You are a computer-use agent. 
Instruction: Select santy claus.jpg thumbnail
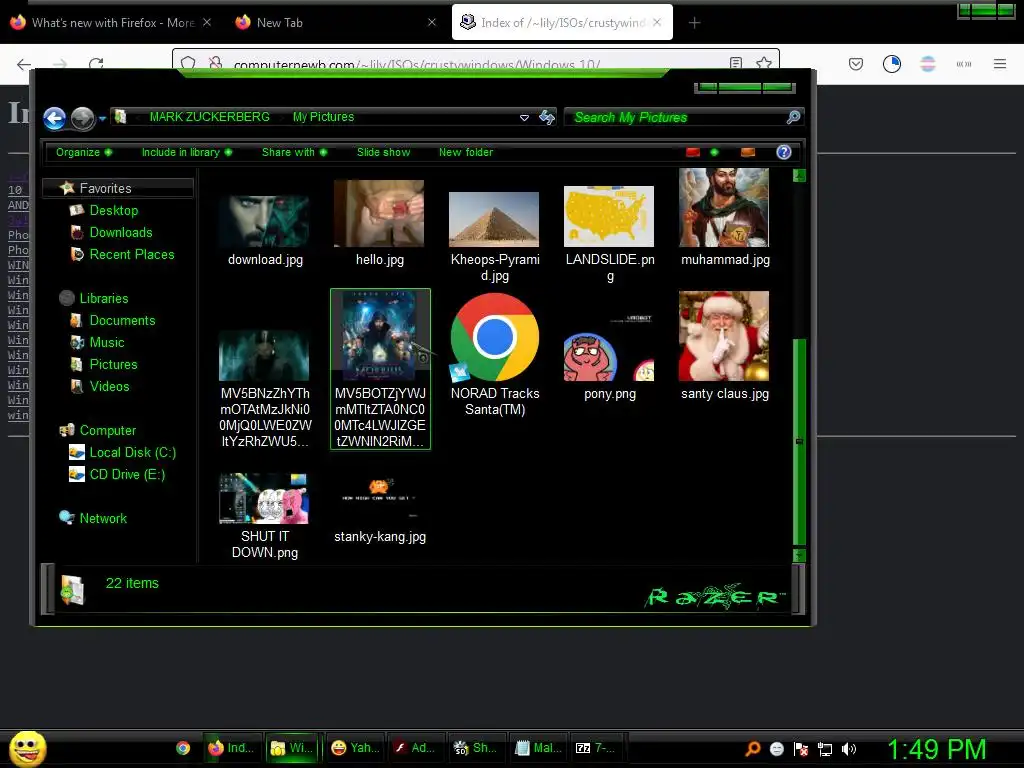tap(724, 336)
